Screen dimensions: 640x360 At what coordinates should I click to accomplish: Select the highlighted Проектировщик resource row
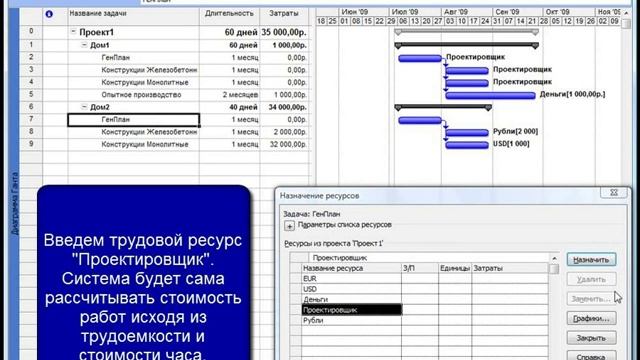pyautogui.click(x=351, y=310)
